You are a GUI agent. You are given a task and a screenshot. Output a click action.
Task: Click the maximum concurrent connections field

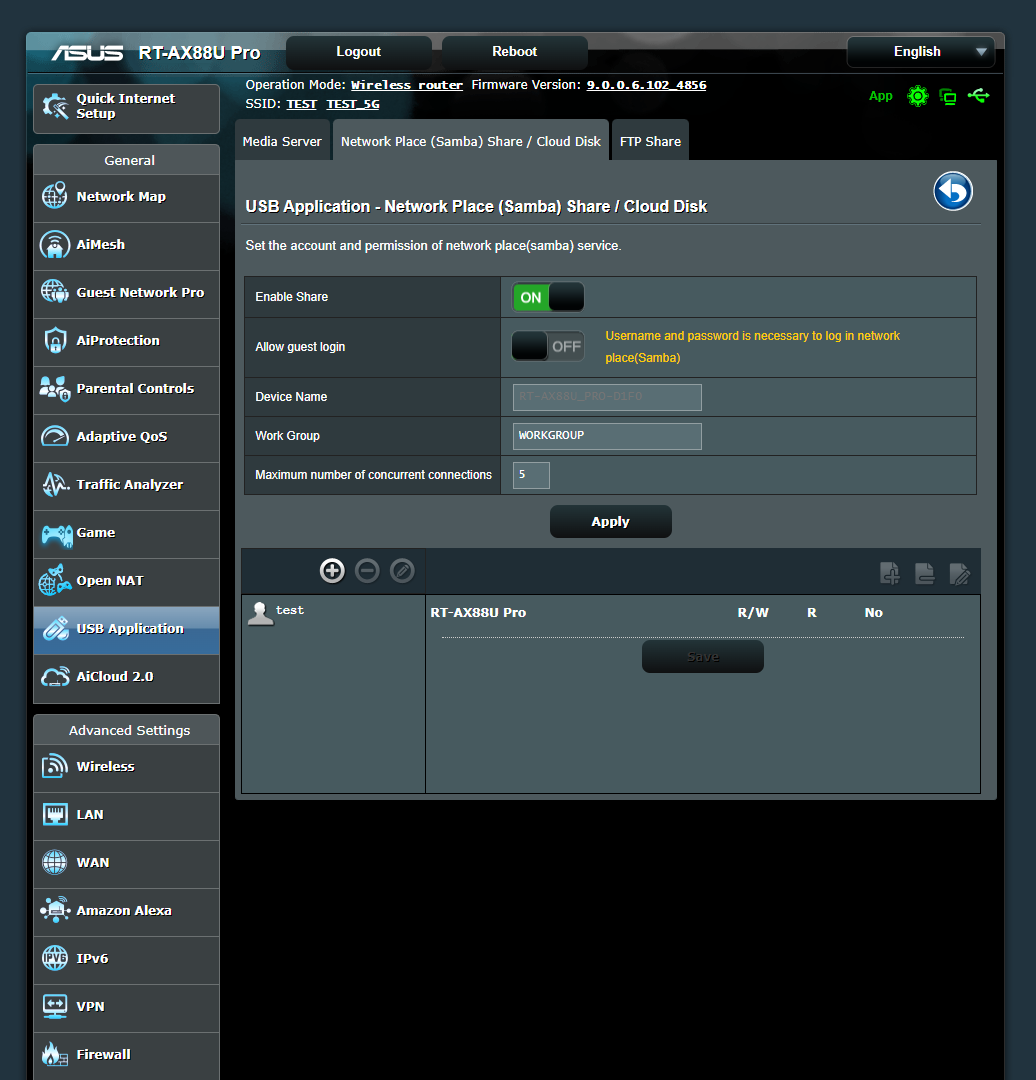[531, 475]
